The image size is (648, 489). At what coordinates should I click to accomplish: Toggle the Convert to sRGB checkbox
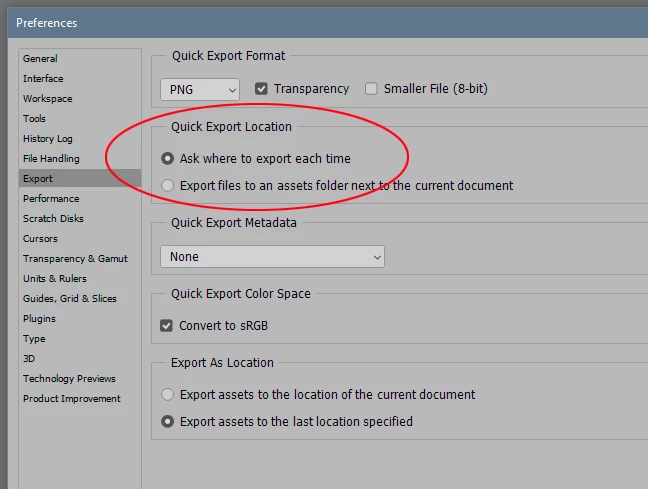[166, 325]
